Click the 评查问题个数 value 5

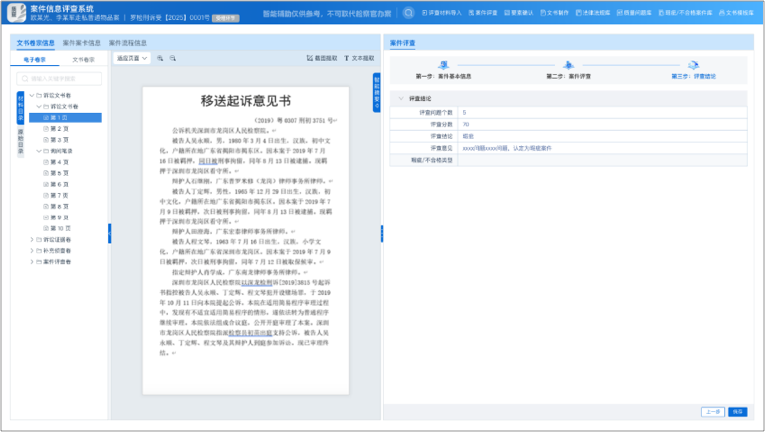pyautogui.click(x=464, y=112)
